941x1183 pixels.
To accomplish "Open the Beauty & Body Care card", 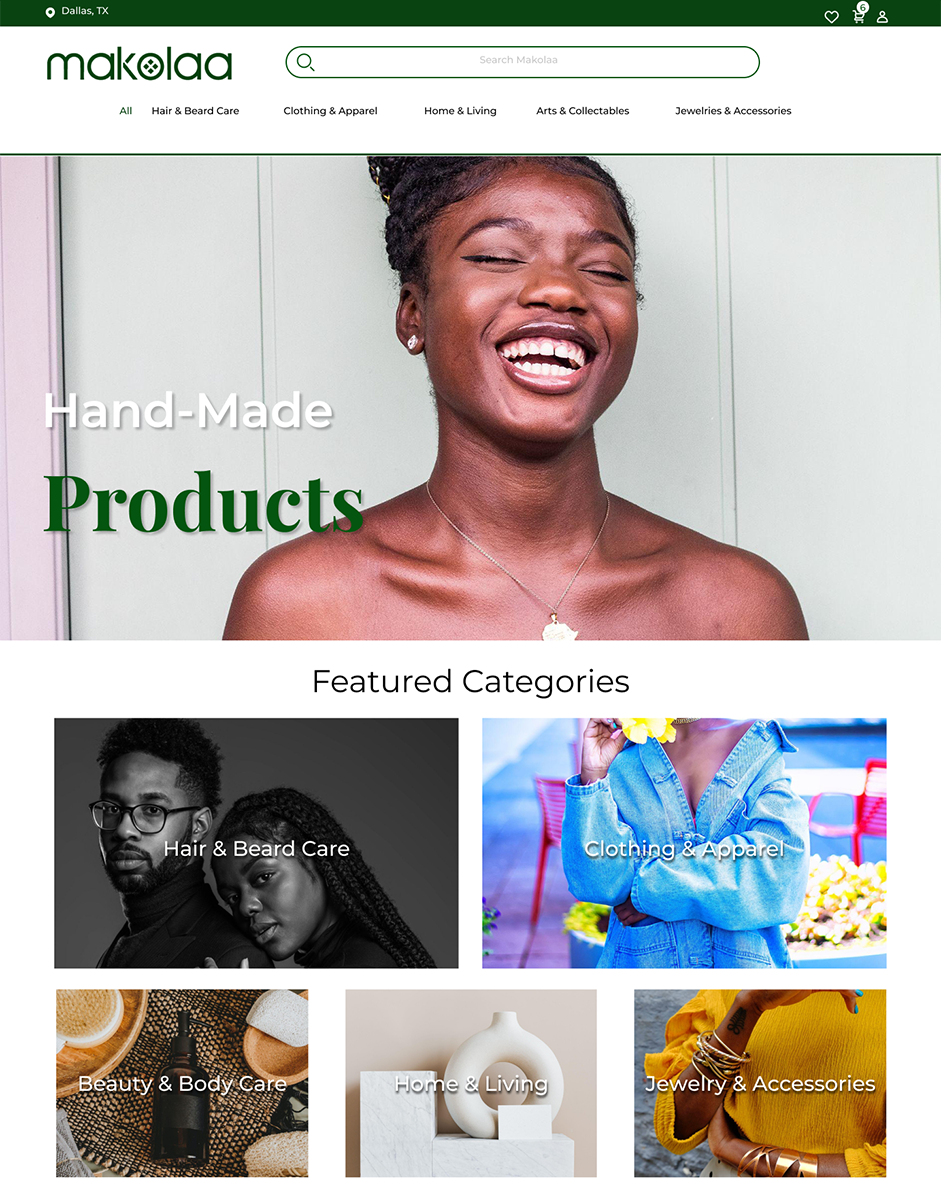I will pos(182,1083).
